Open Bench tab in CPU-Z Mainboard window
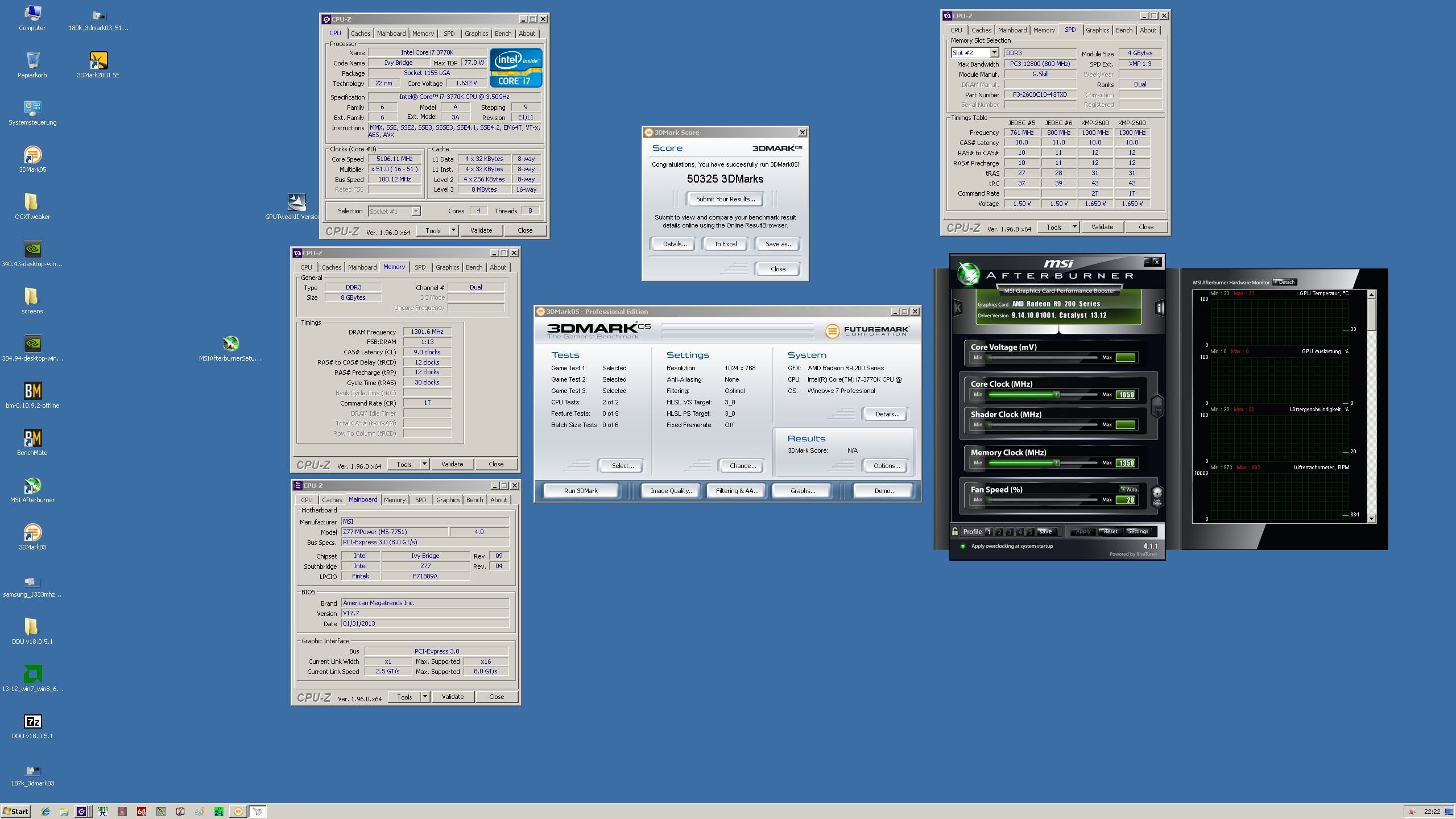 474,500
